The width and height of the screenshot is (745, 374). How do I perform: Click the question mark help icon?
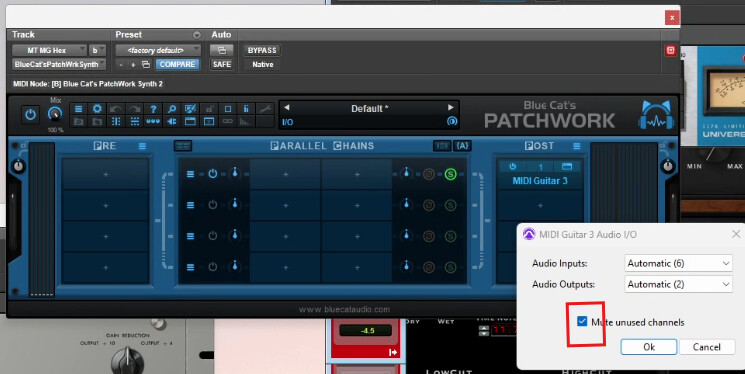pos(153,109)
